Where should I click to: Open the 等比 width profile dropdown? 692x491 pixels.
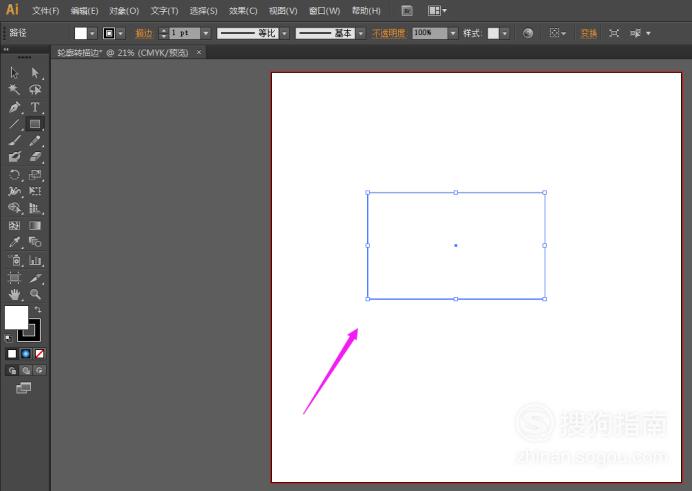coord(285,33)
